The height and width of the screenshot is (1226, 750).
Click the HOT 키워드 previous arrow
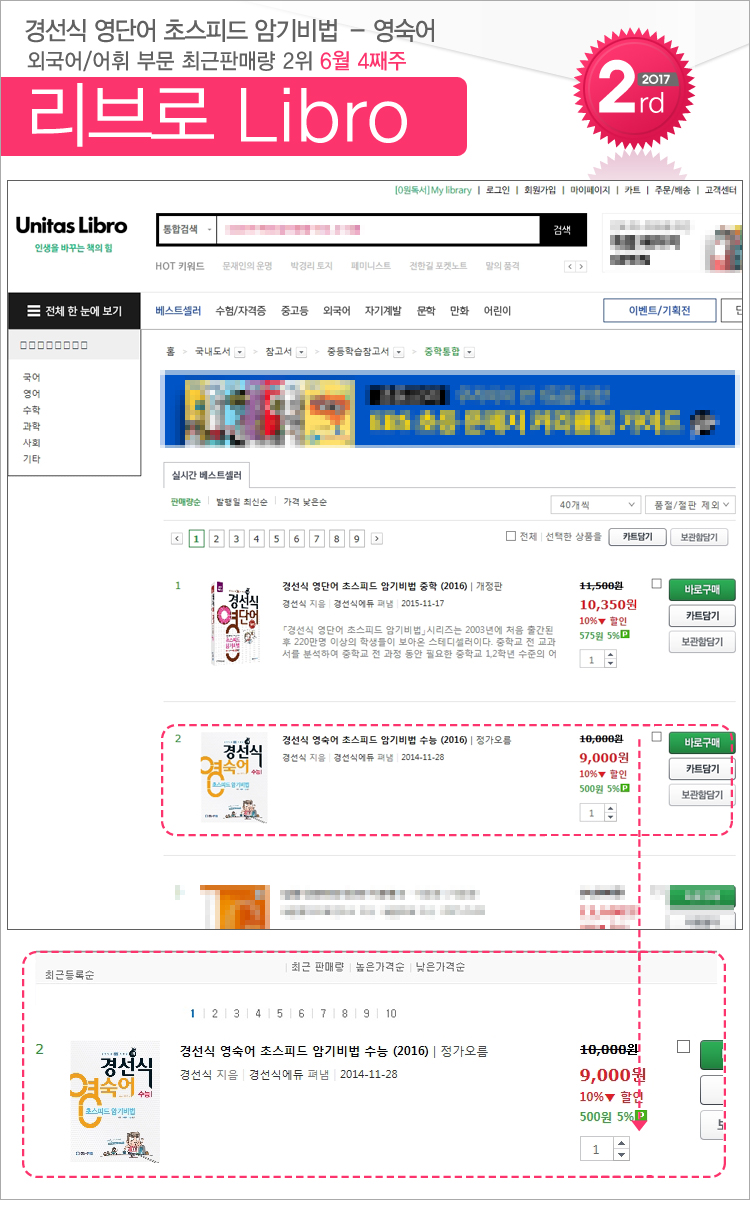tap(570, 267)
